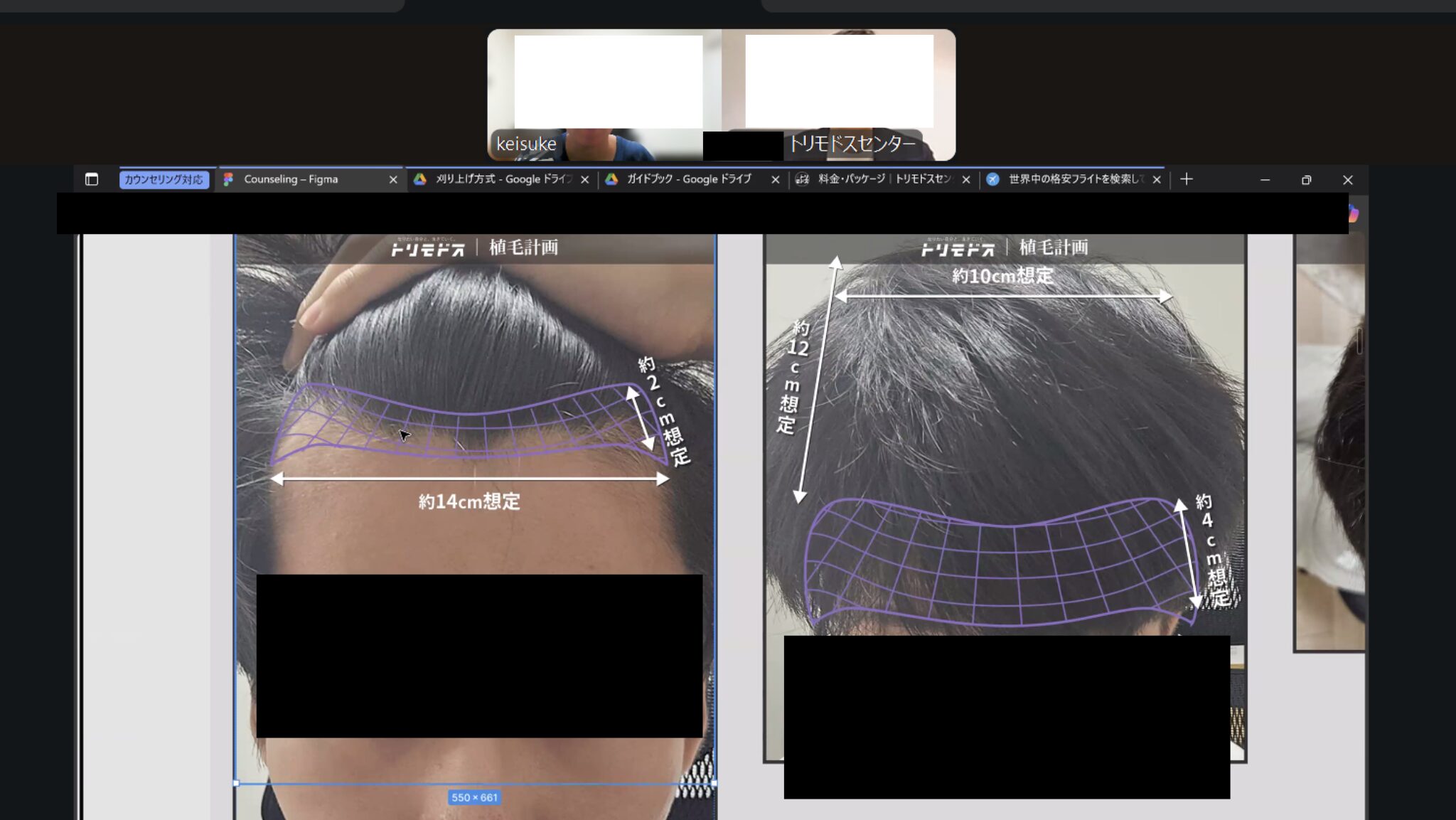
Task: Close the 世界中の格安フライト tab
Action: pyautogui.click(x=1157, y=180)
